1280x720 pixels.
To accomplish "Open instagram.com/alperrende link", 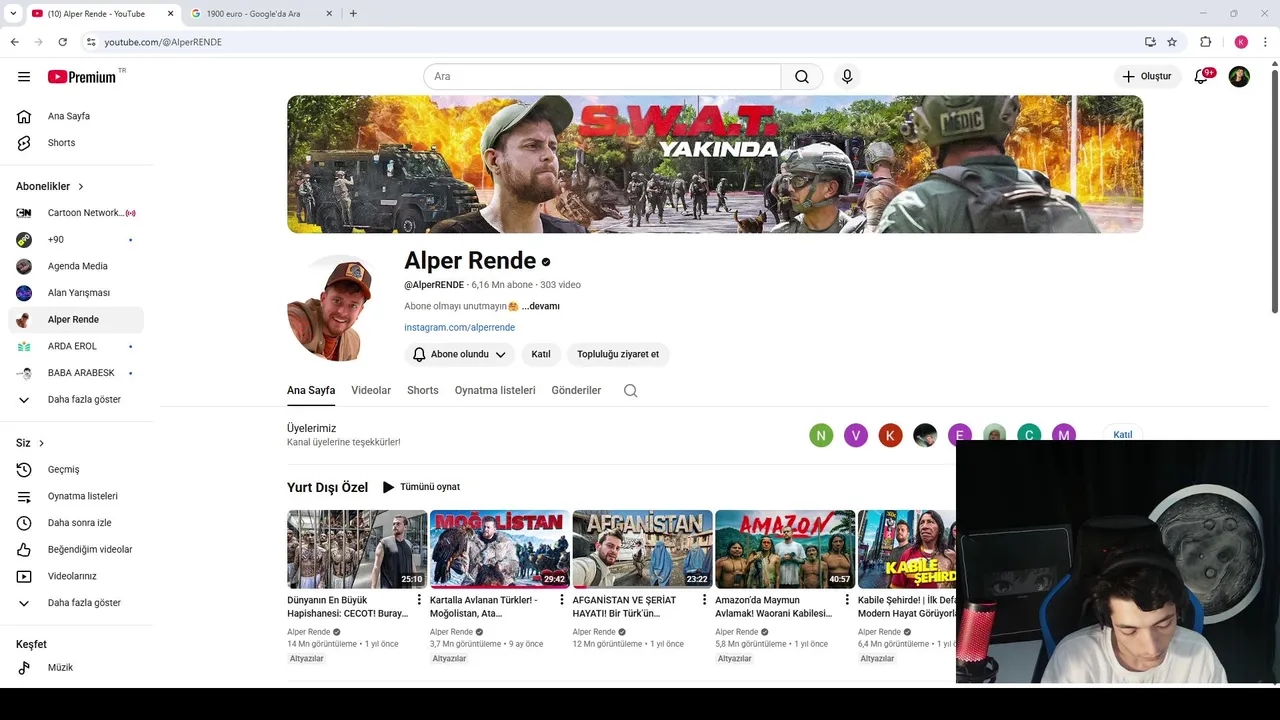I will [x=459, y=328].
